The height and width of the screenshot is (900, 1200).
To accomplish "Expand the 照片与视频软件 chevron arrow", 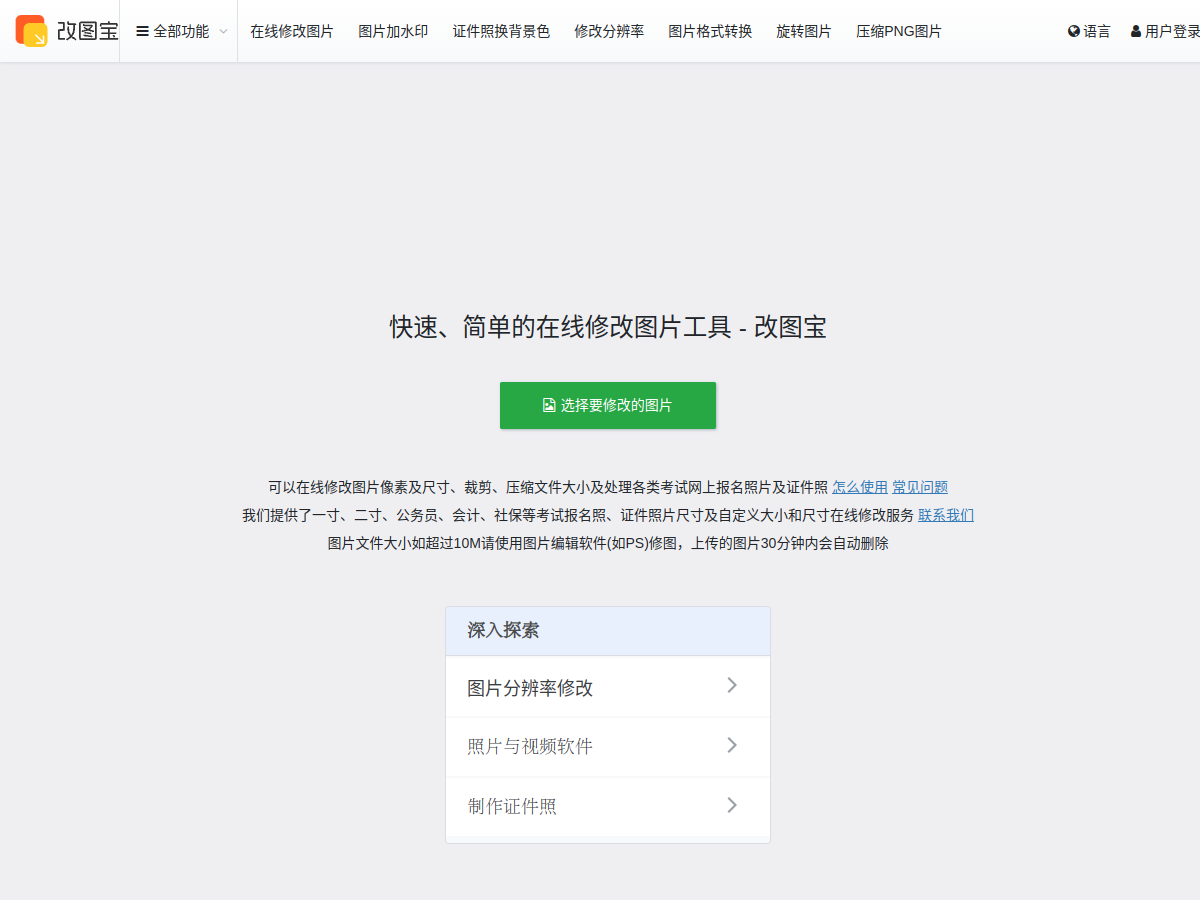I will [732, 745].
